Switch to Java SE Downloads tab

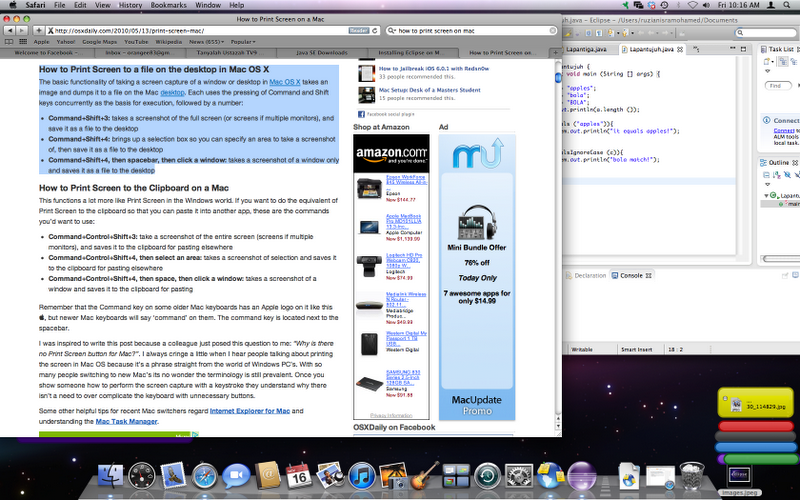point(322,53)
